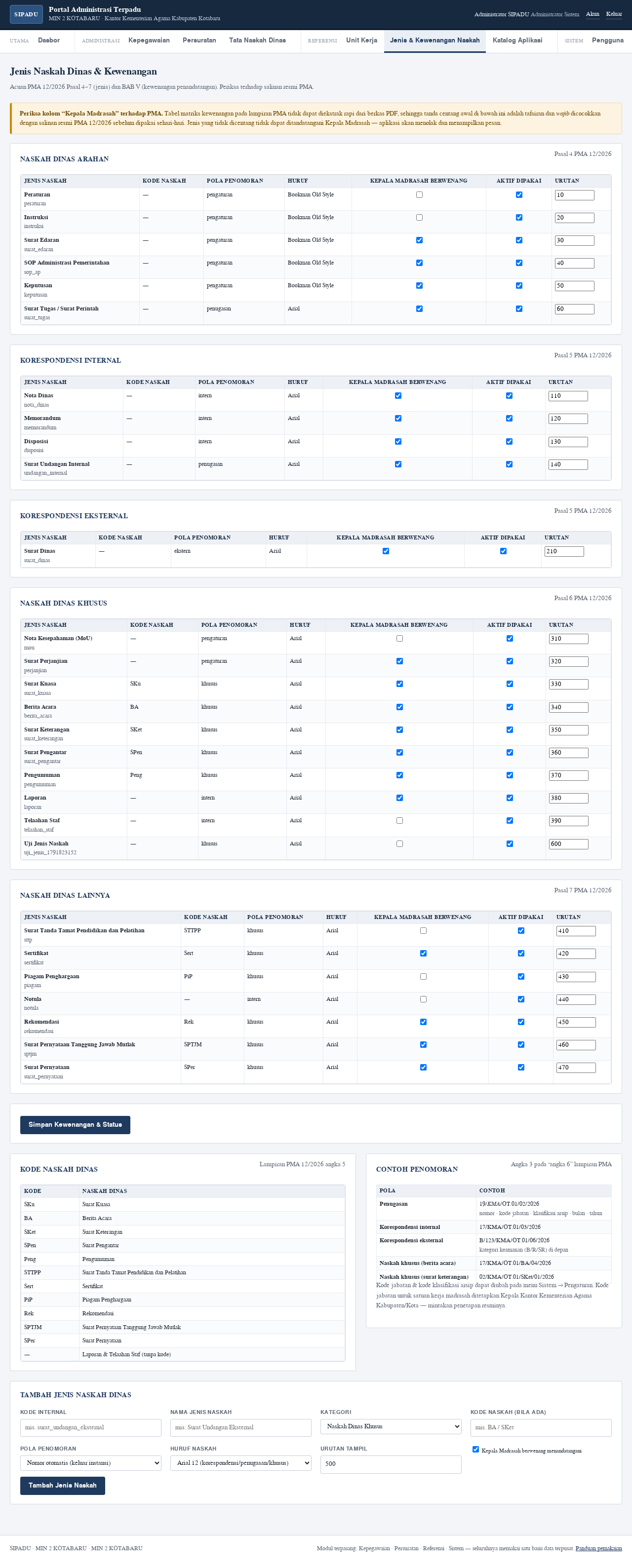Expand the Pola Penomoran dropdown
632x1568 pixels.
coord(91,1463)
